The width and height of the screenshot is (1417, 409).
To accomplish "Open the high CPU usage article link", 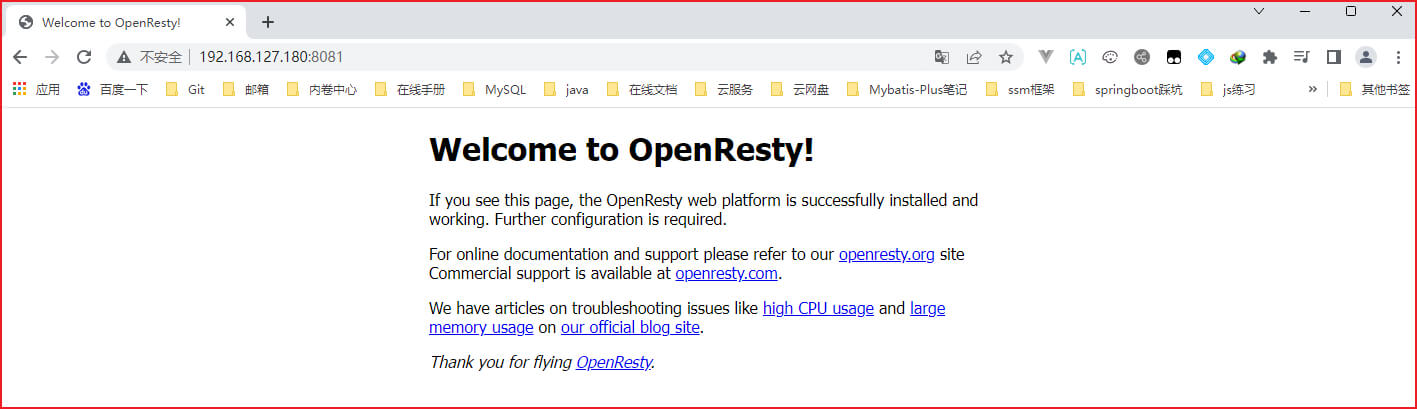I will 818,308.
